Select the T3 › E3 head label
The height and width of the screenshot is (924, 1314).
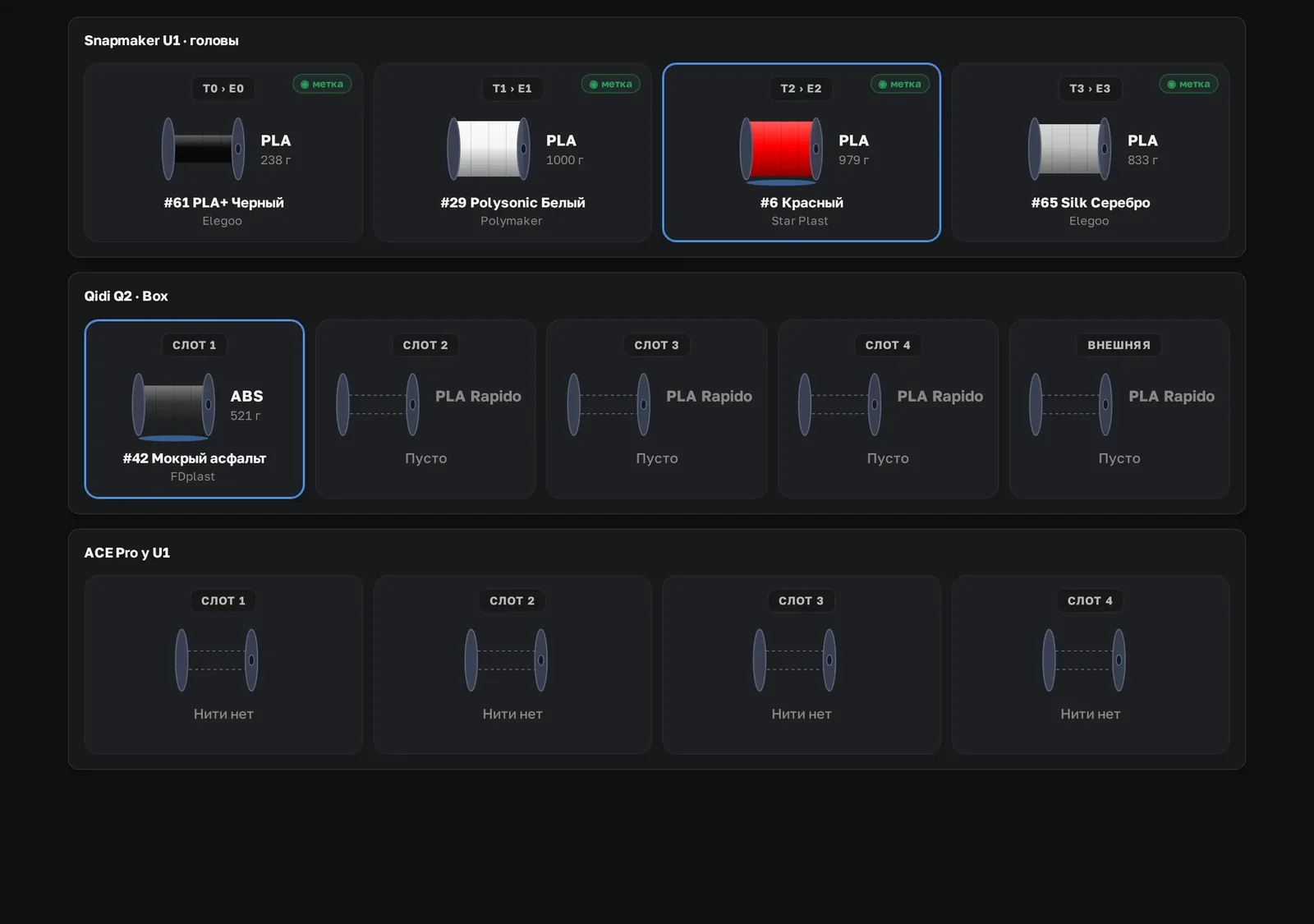(x=1091, y=89)
